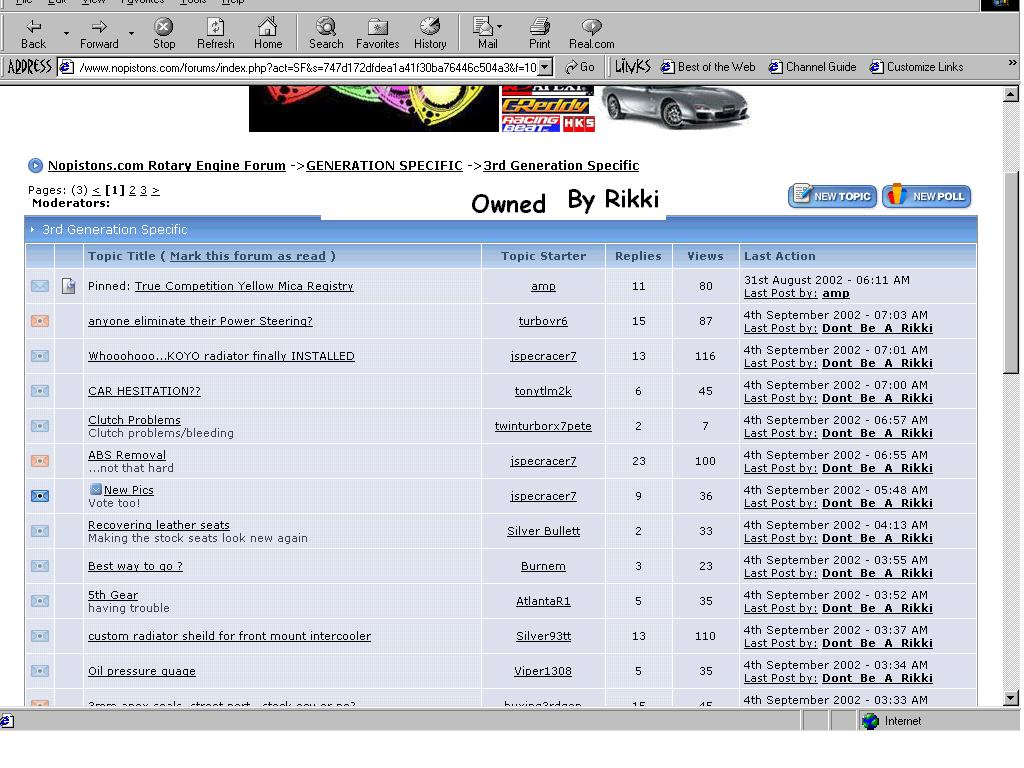Click 'Mark this forum as read' link

(x=247, y=256)
